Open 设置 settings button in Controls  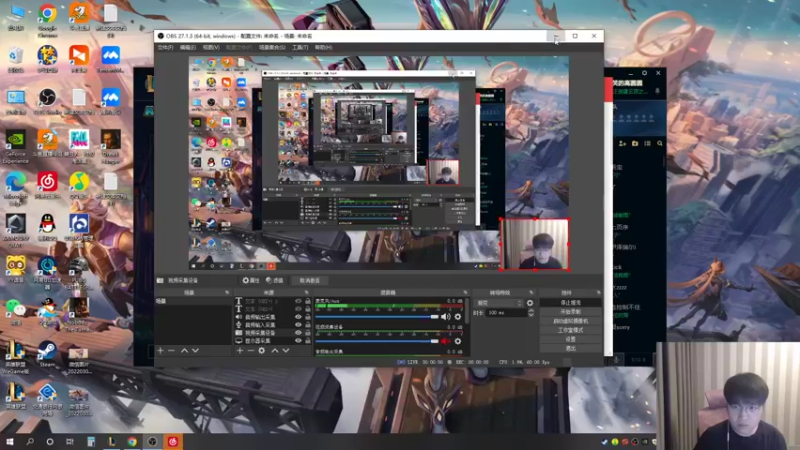click(x=570, y=339)
